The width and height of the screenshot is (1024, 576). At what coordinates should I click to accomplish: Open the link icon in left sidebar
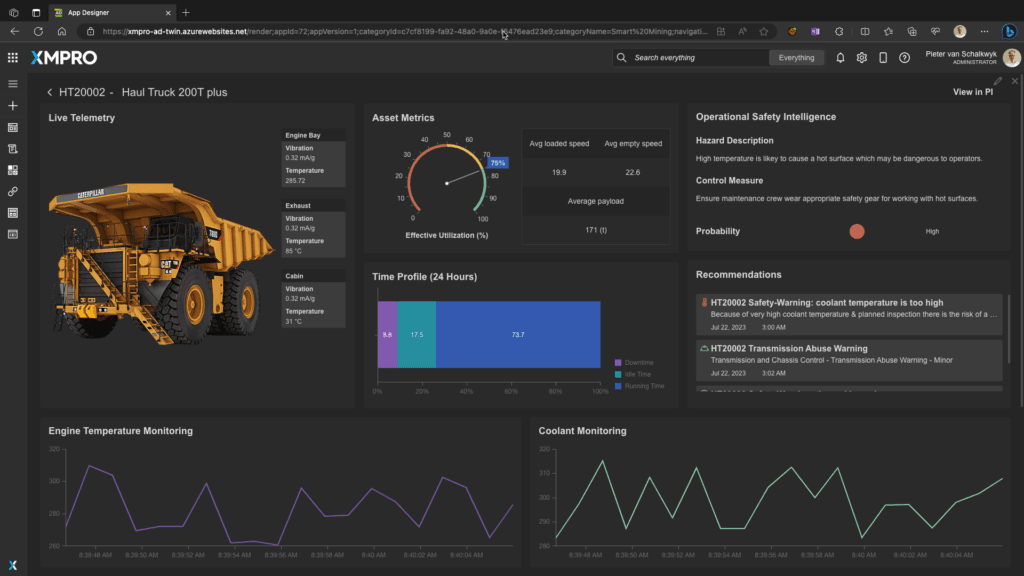(x=13, y=191)
